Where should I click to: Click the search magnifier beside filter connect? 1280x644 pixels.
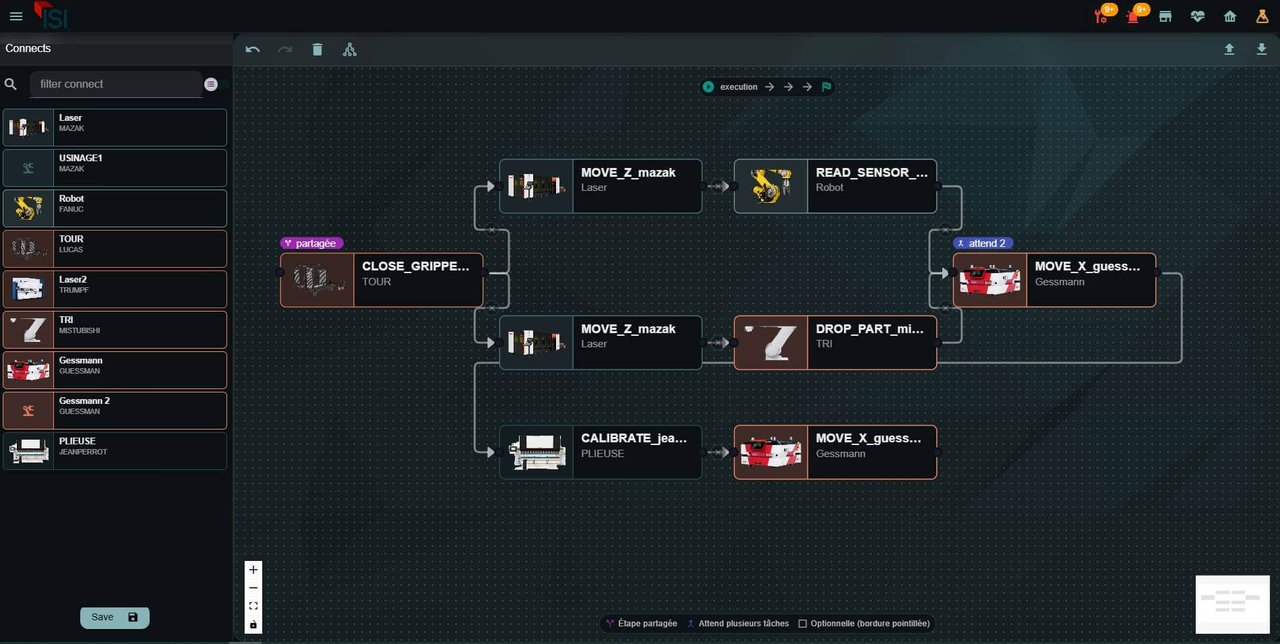pos(11,85)
